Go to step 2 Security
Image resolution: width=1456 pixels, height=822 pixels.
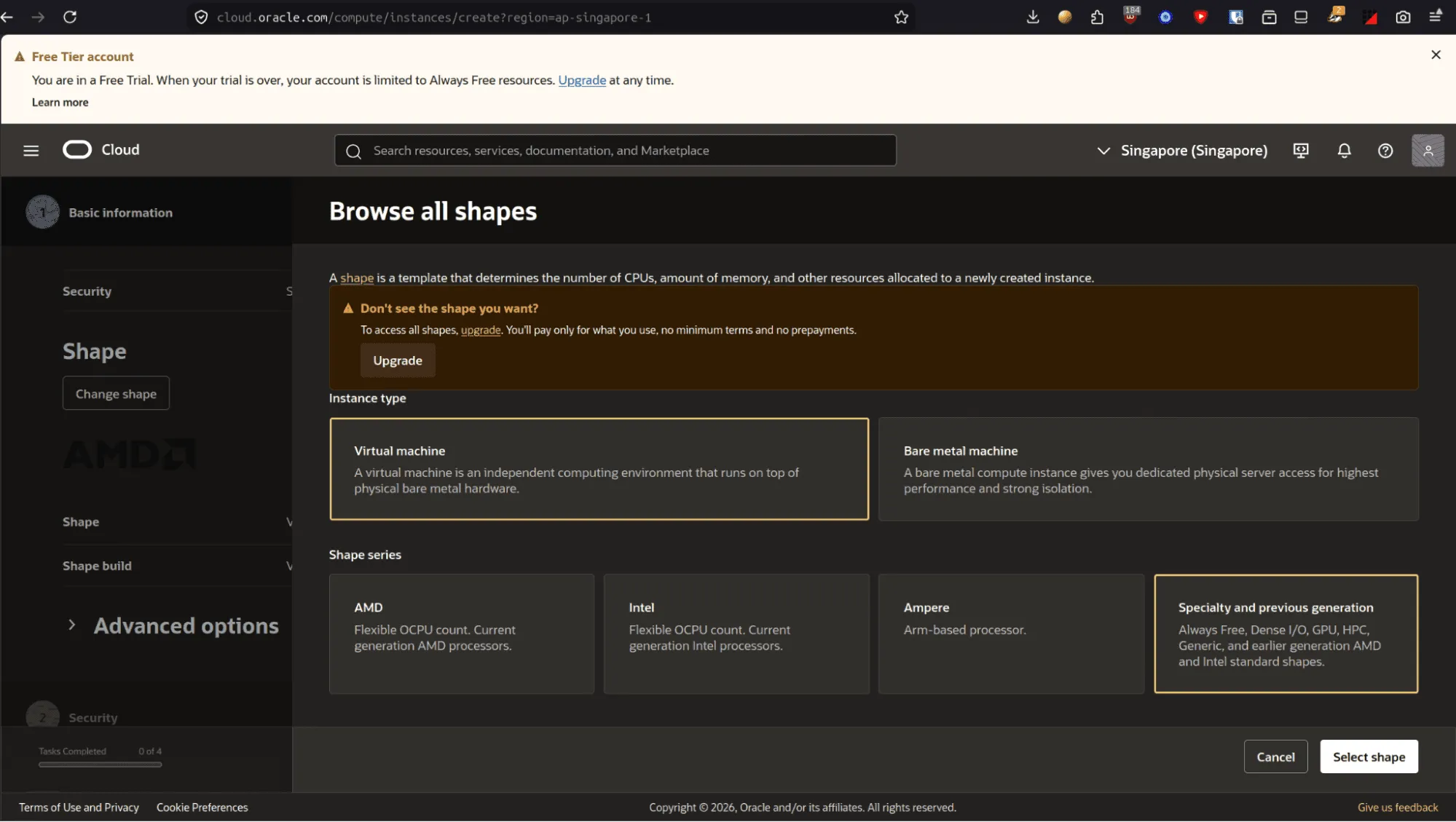coord(71,718)
